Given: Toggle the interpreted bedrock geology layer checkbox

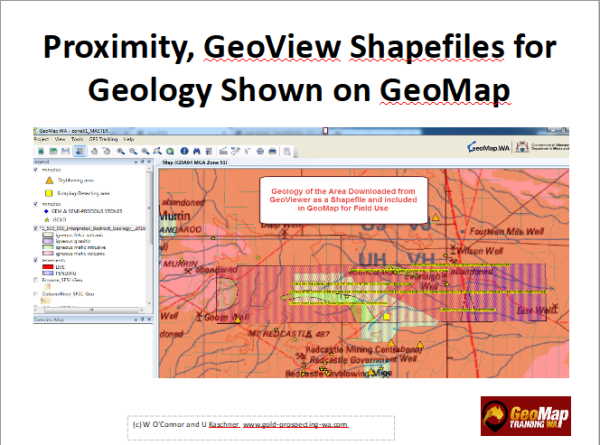Looking at the screenshot, I should click(36, 228).
